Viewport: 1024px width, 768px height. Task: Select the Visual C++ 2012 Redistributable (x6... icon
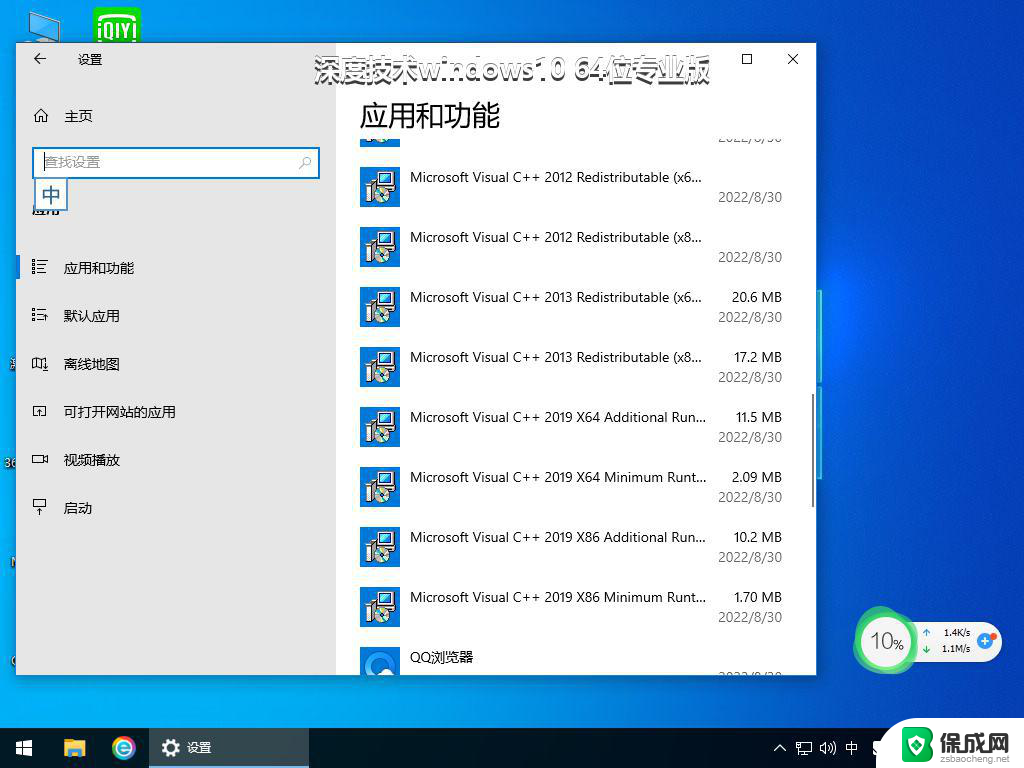click(x=379, y=187)
